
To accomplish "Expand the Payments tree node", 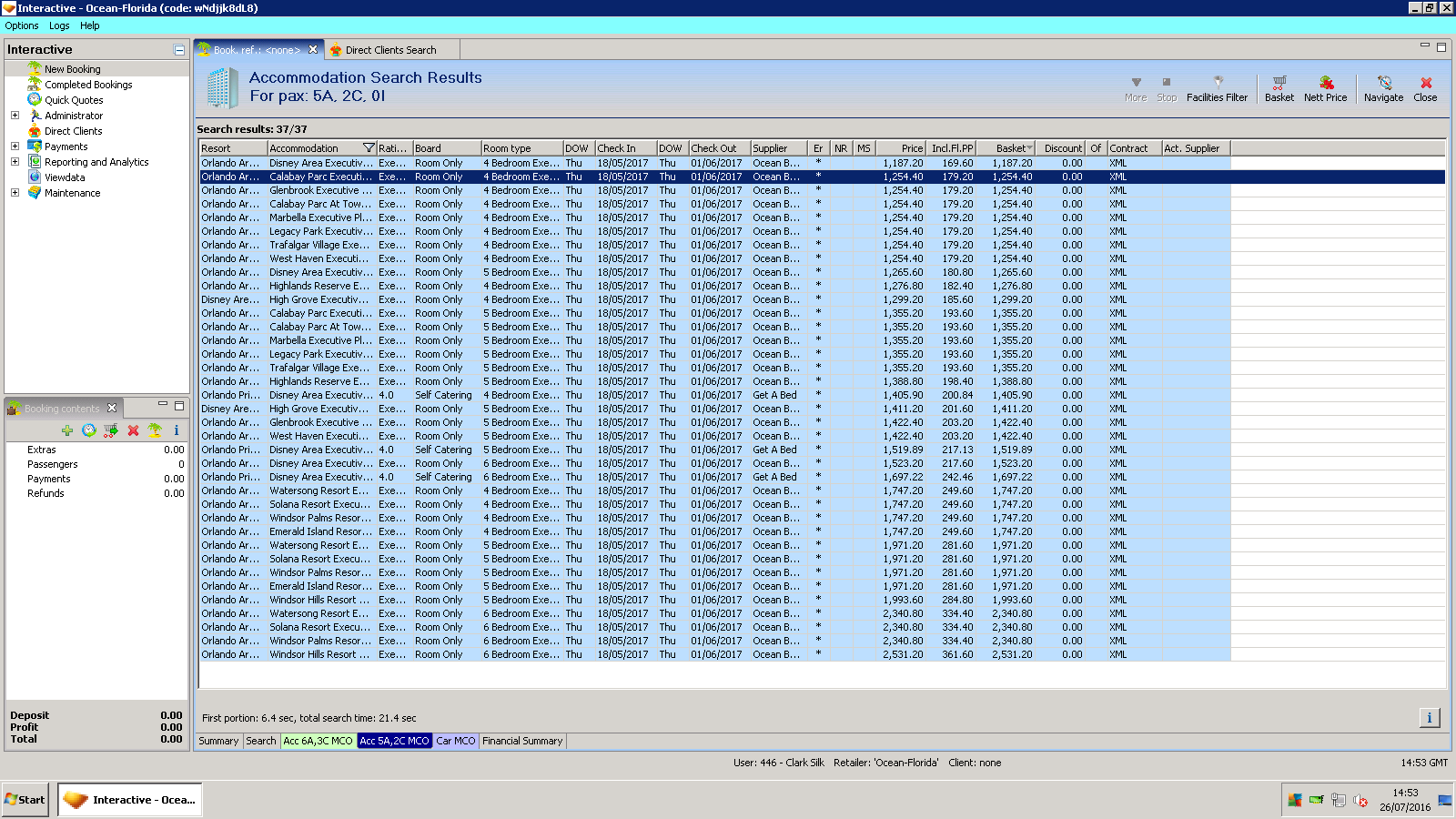I will (x=15, y=147).
